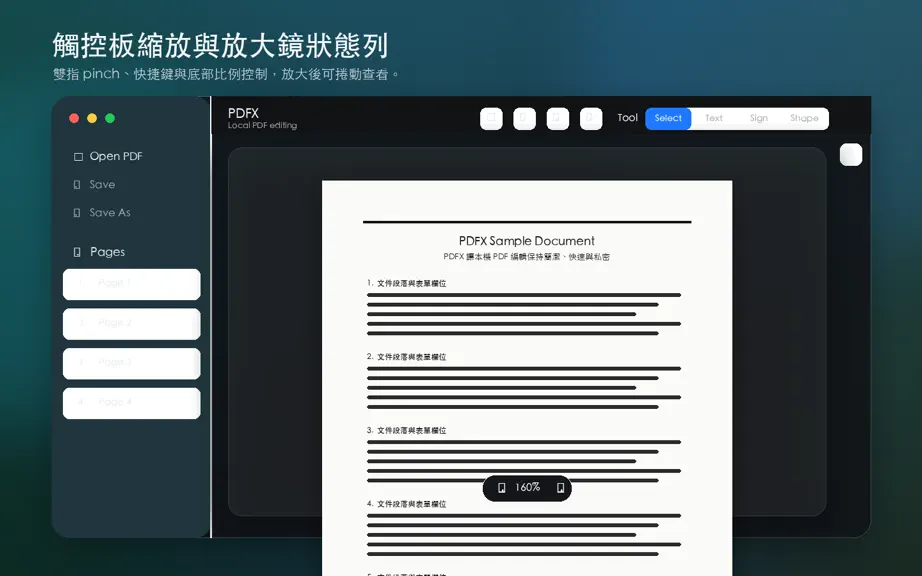Click Save in the sidebar
The width and height of the screenshot is (922, 576).
click(x=94, y=185)
